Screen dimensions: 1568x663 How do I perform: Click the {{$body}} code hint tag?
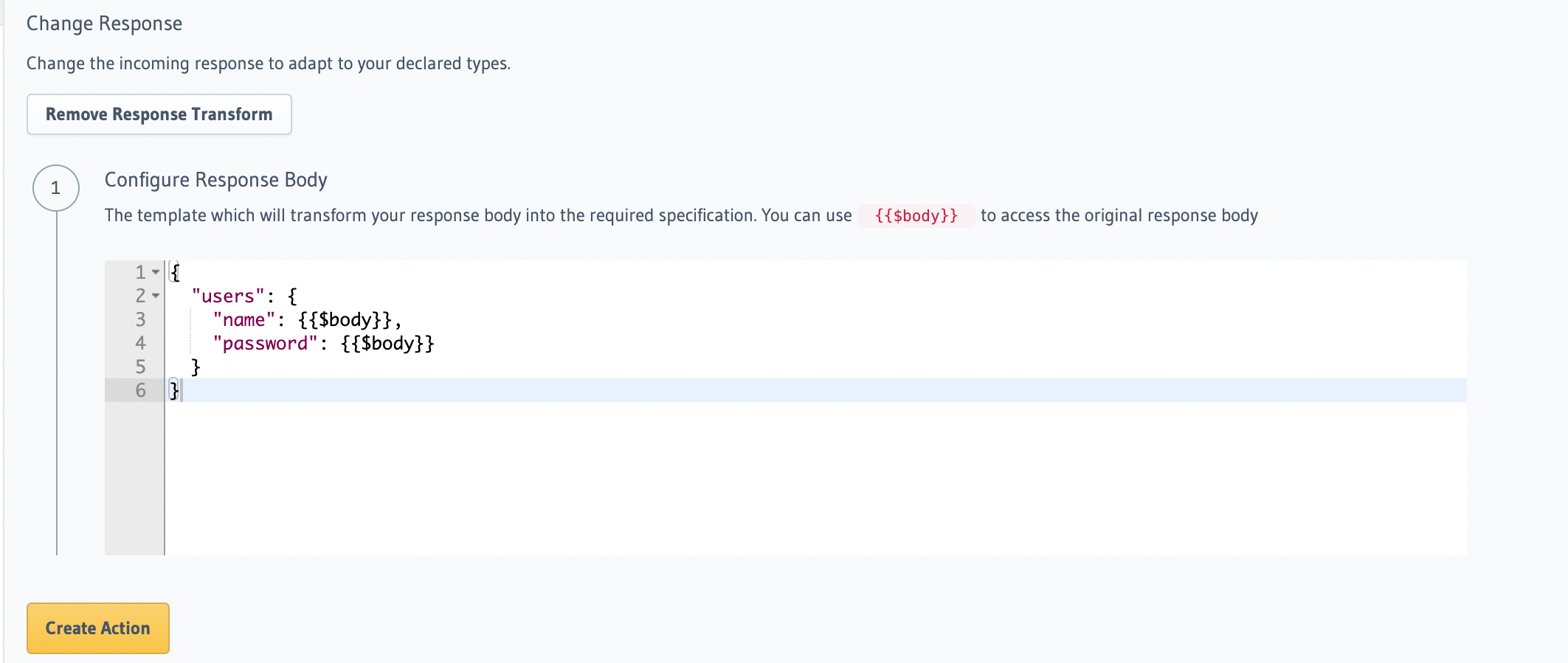916,215
